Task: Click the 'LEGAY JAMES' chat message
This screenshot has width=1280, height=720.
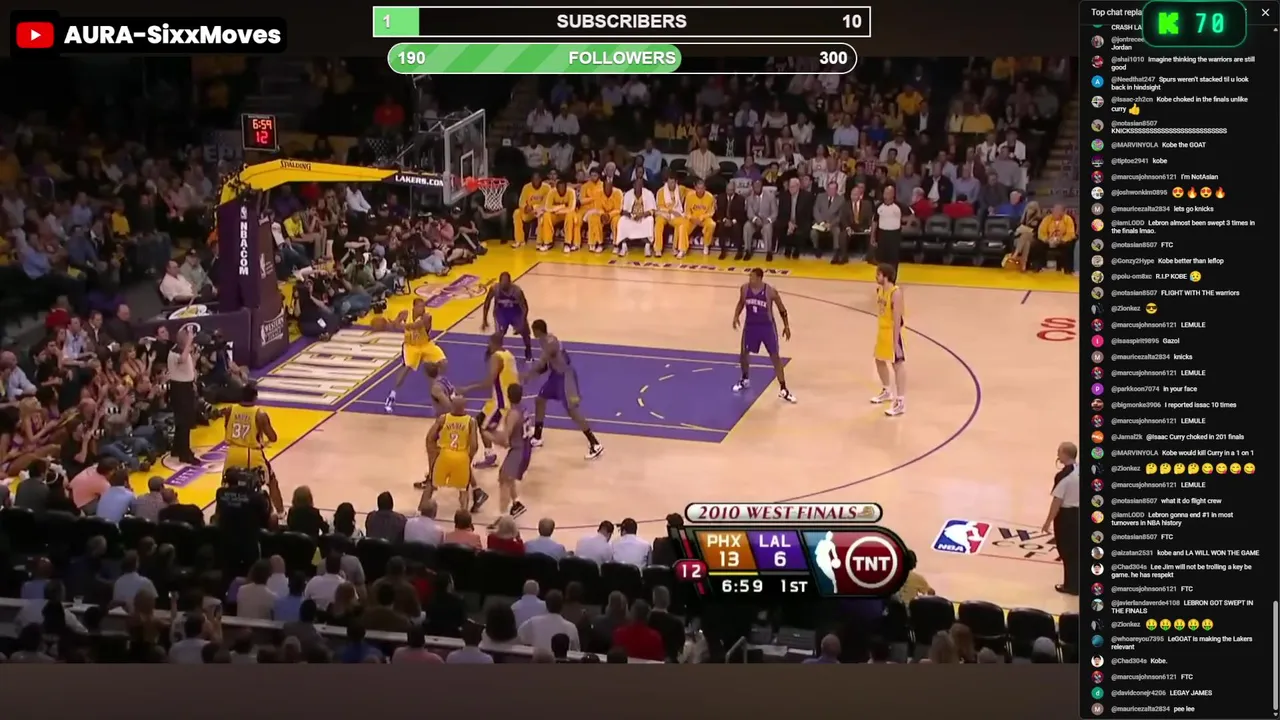Action: (1189, 693)
